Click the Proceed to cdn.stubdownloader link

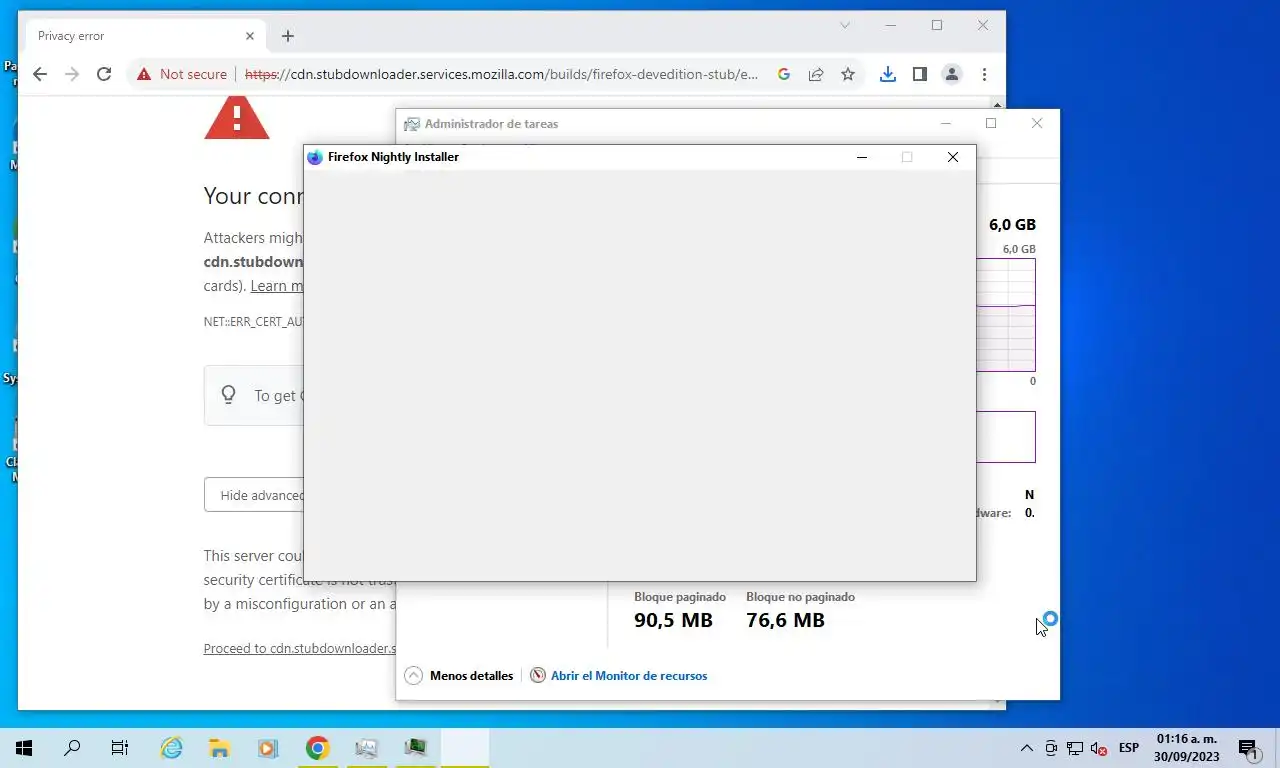coord(300,648)
